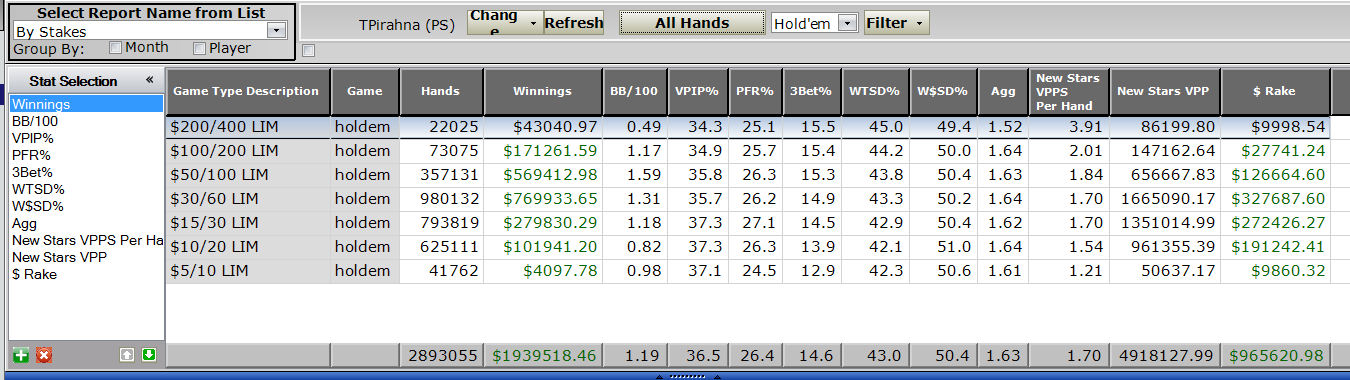Viewport: 1350px width, 380px height.
Task: Select W$SD% in the stat list
Action: 86,206
